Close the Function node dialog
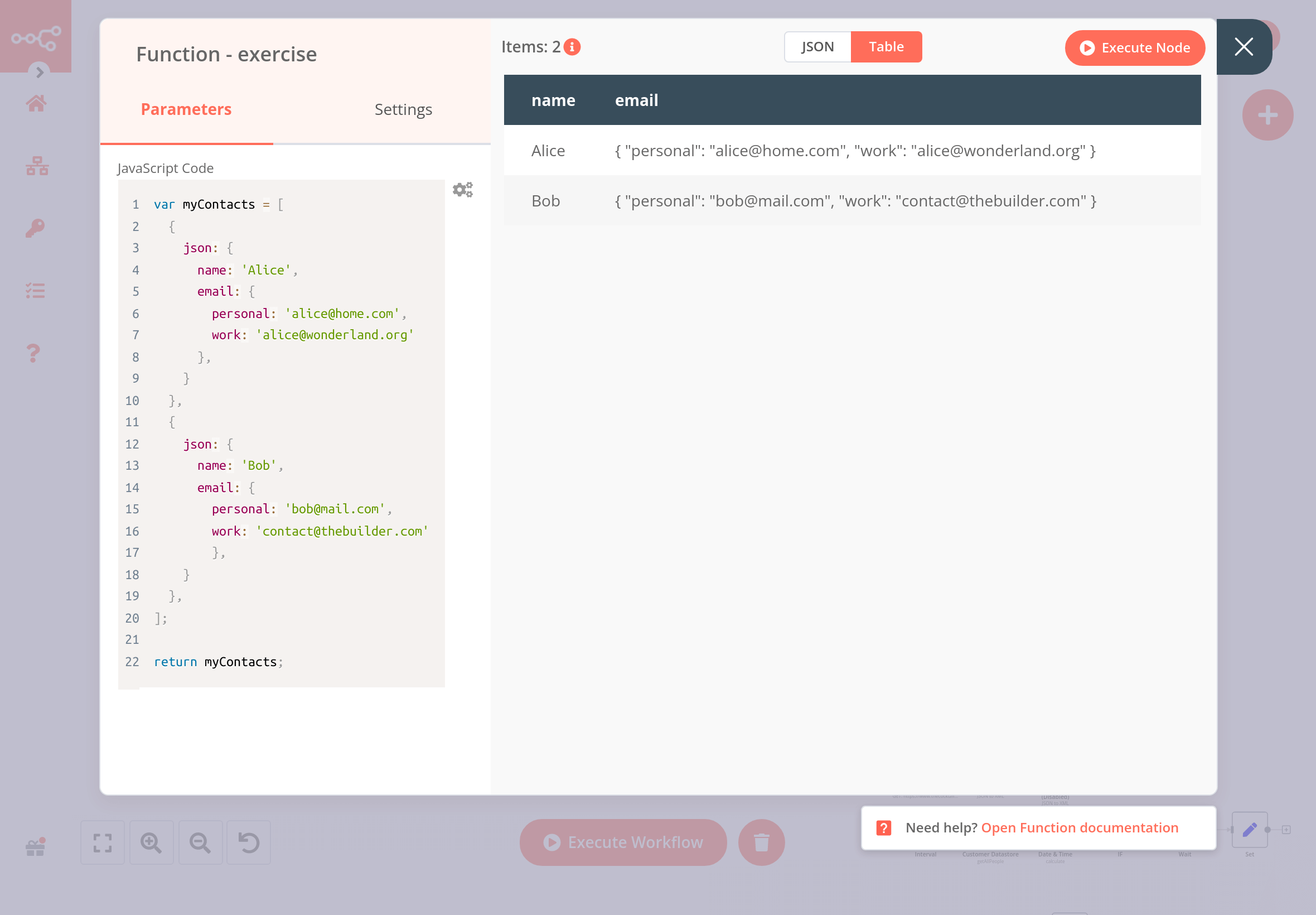 (1244, 47)
